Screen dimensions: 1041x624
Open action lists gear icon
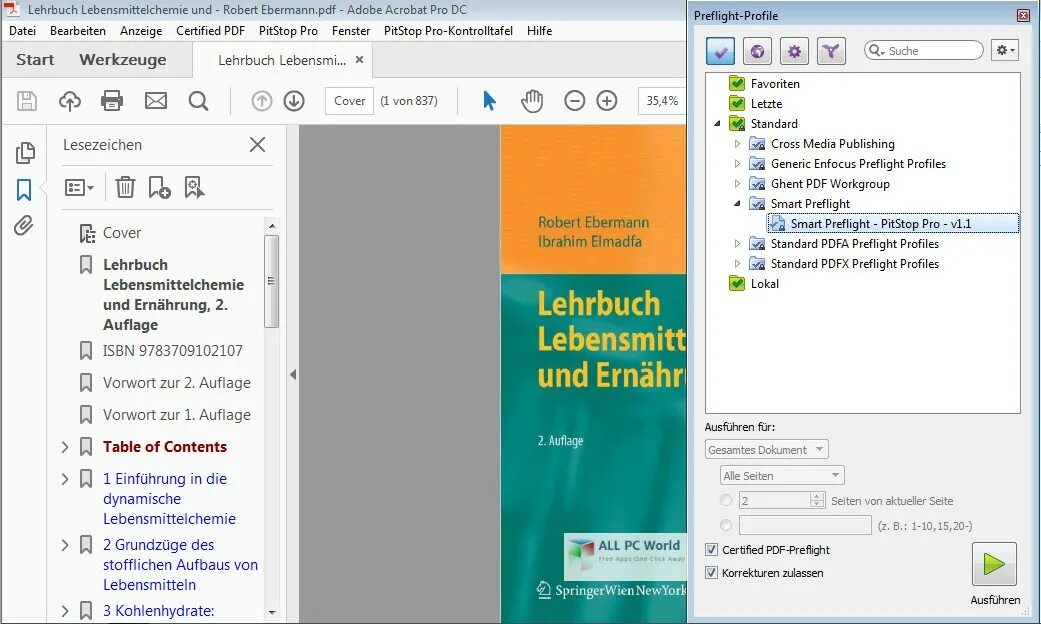coord(795,50)
